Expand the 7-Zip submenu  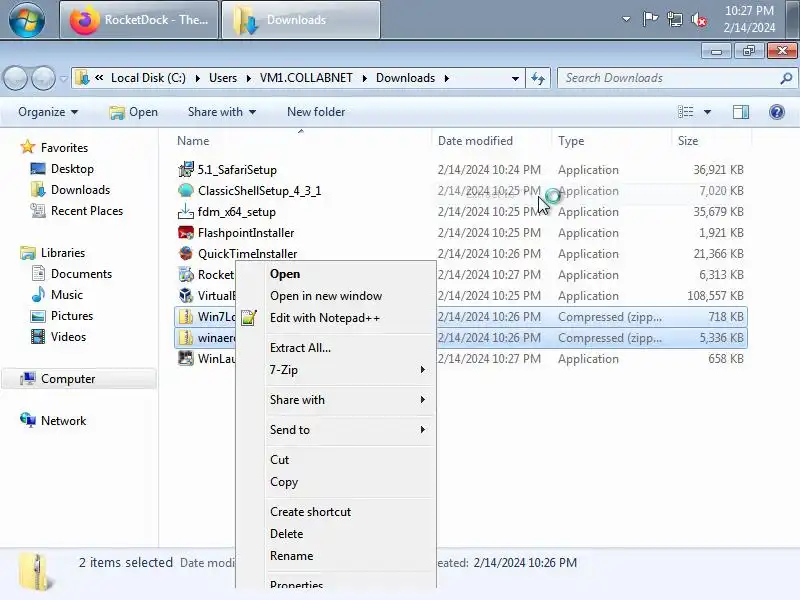coord(336,370)
